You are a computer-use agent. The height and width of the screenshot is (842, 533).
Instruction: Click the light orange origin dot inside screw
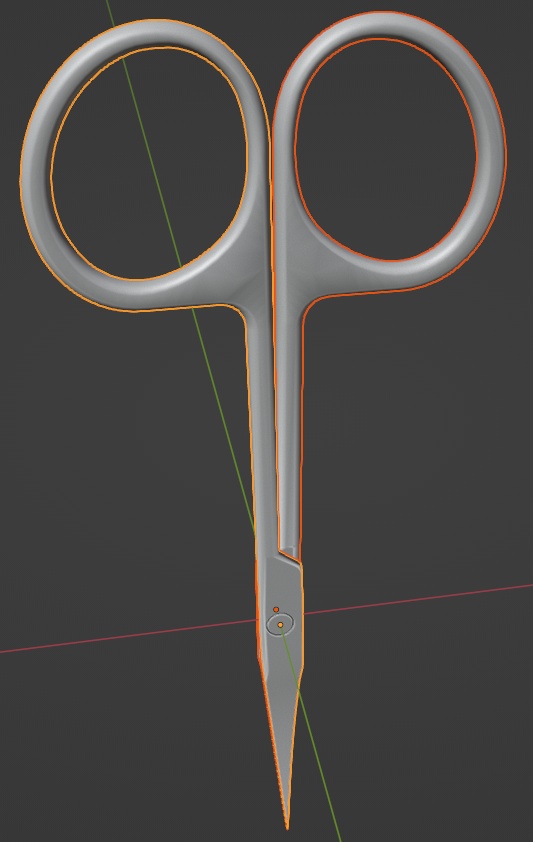pyautogui.click(x=280, y=625)
